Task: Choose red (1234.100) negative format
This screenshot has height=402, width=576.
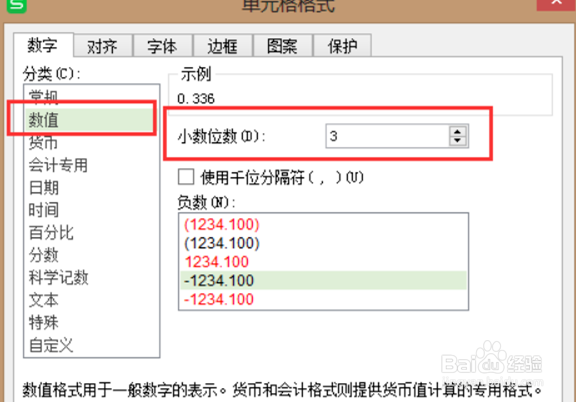Action: point(323,225)
